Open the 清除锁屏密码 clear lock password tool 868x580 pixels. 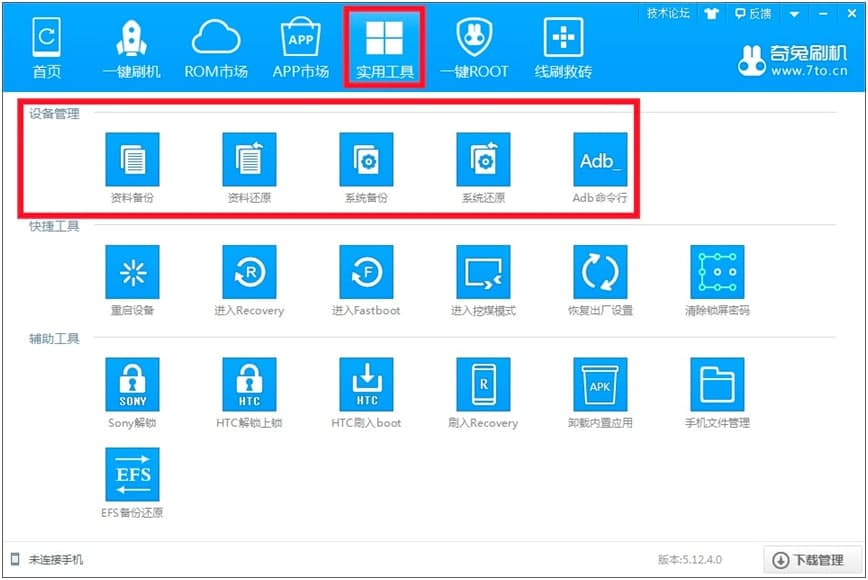pyautogui.click(x=717, y=272)
